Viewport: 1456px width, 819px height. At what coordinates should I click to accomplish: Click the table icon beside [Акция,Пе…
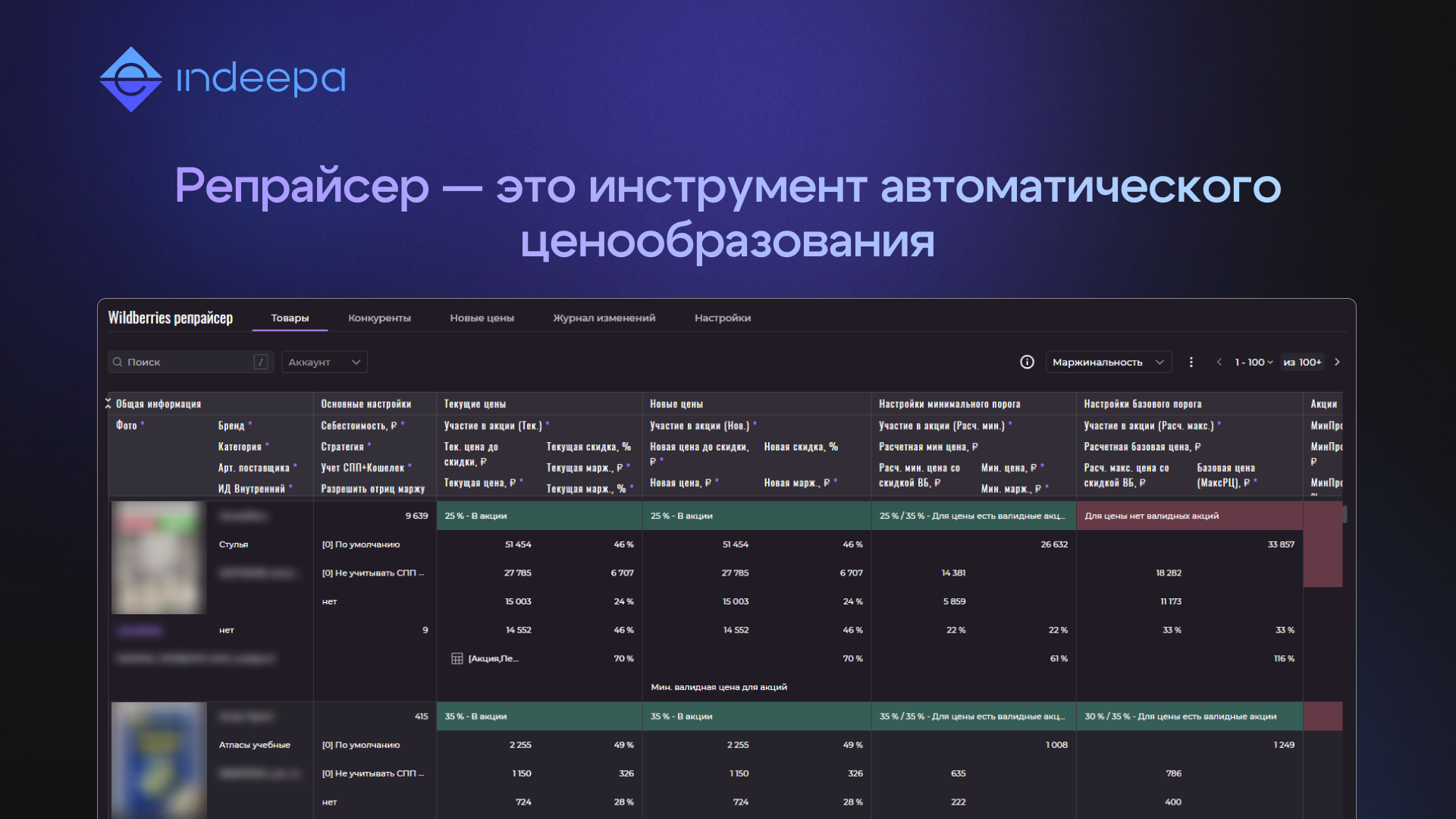(457, 658)
